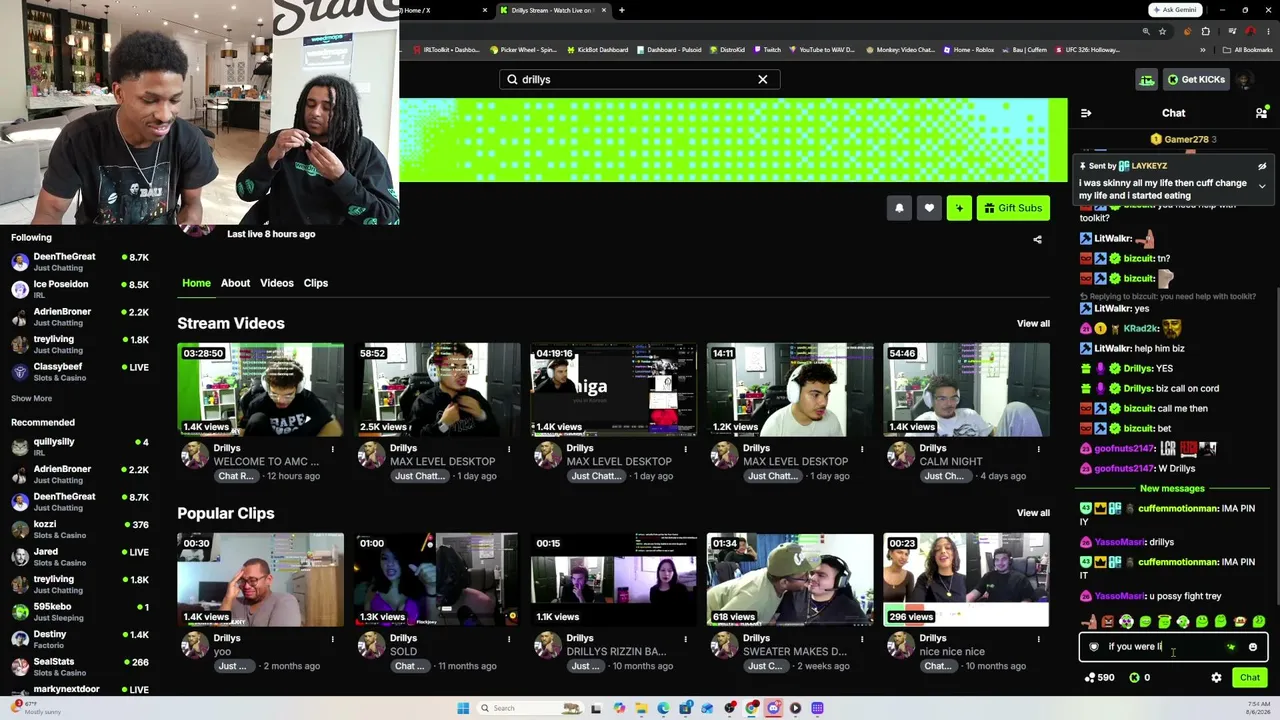Viewport: 1280px width, 720px height.
Task: Switch to the Clips channel tab
Action: pos(316,283)
